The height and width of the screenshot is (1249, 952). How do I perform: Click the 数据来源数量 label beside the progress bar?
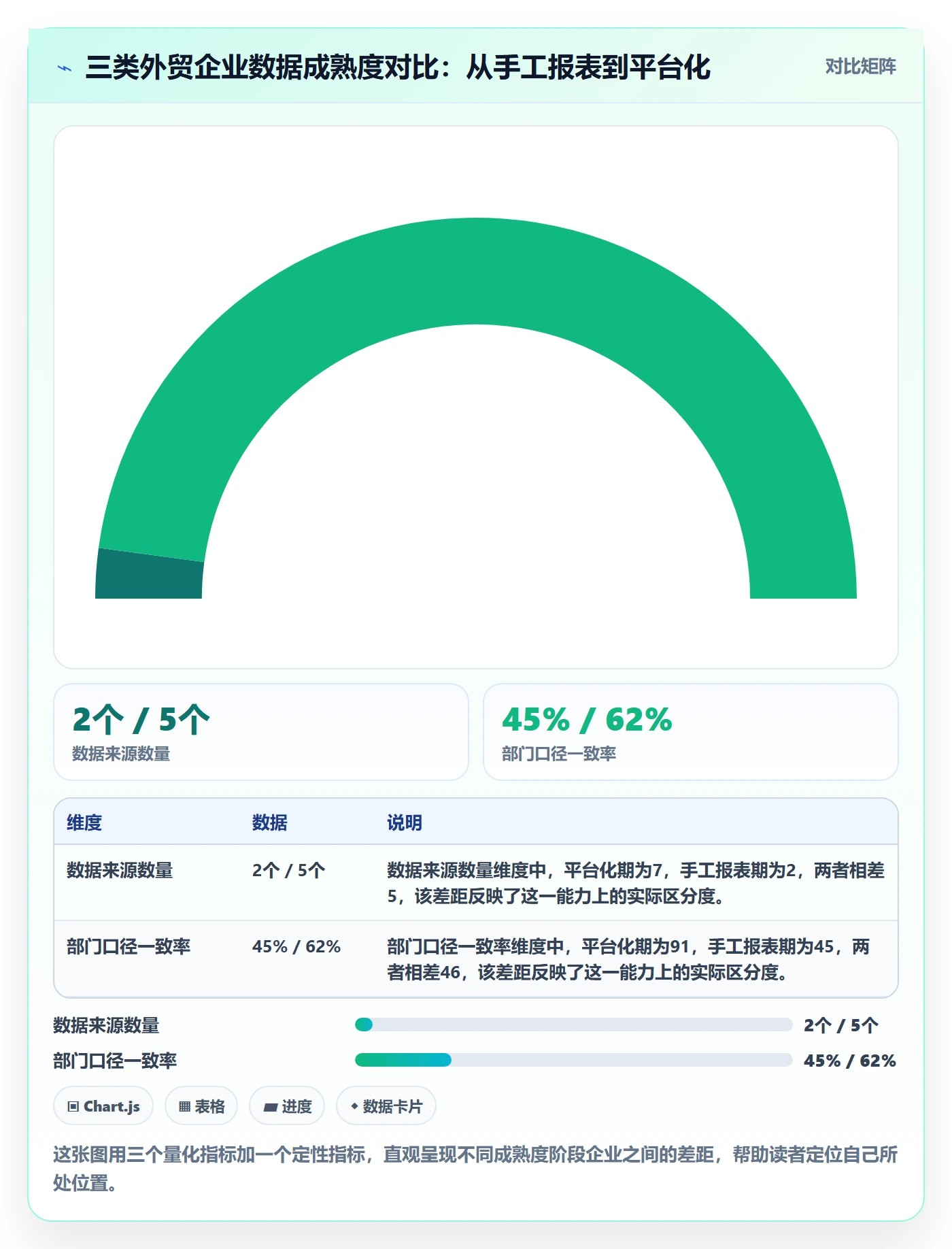(x=106, y=1025)
